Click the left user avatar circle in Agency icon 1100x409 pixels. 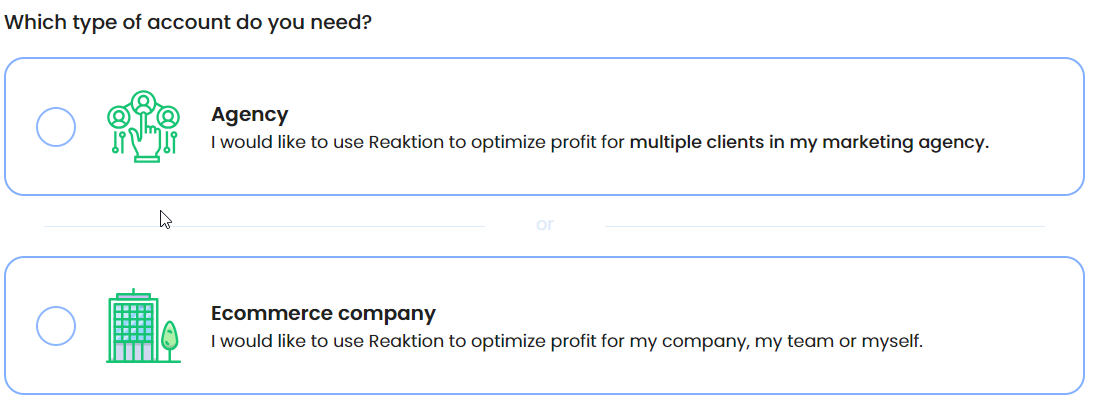[119, 116]
